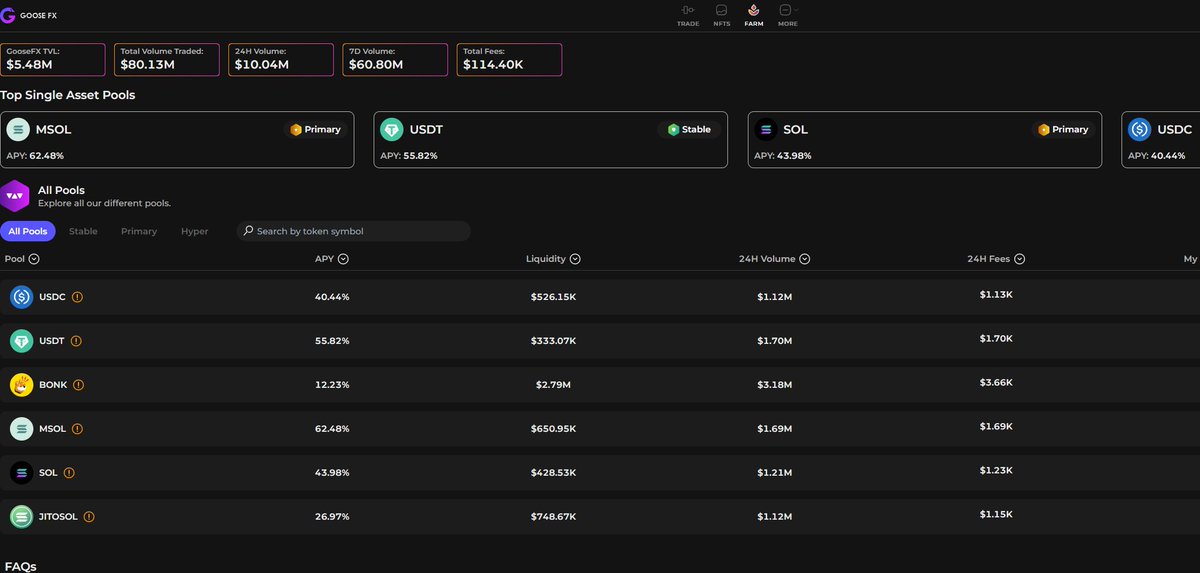Click the 24H Volume $10.04M stat box
1200x573 pixels.
[281, 59]
